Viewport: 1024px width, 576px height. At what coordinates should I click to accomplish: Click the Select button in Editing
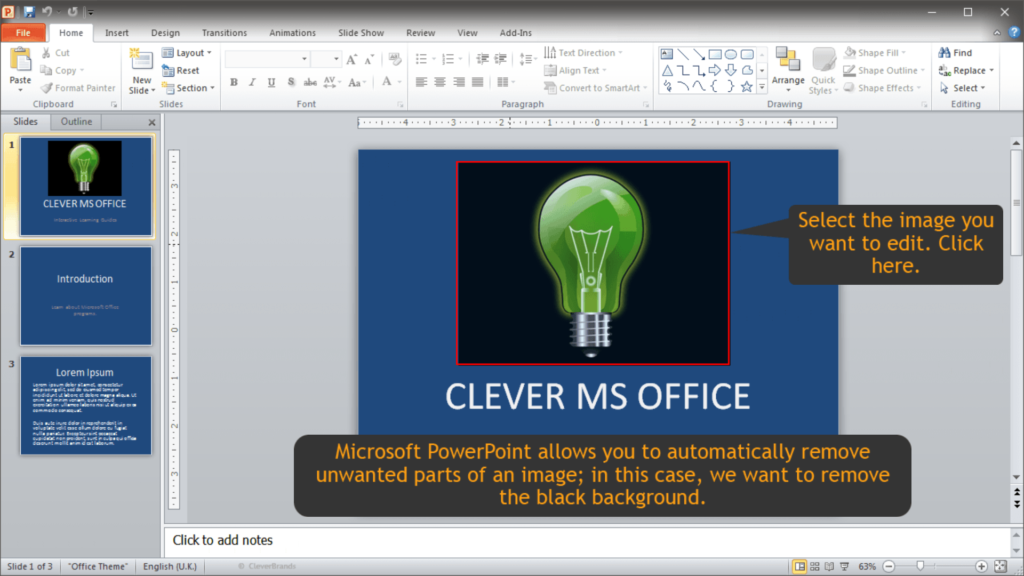click(962, 88)
